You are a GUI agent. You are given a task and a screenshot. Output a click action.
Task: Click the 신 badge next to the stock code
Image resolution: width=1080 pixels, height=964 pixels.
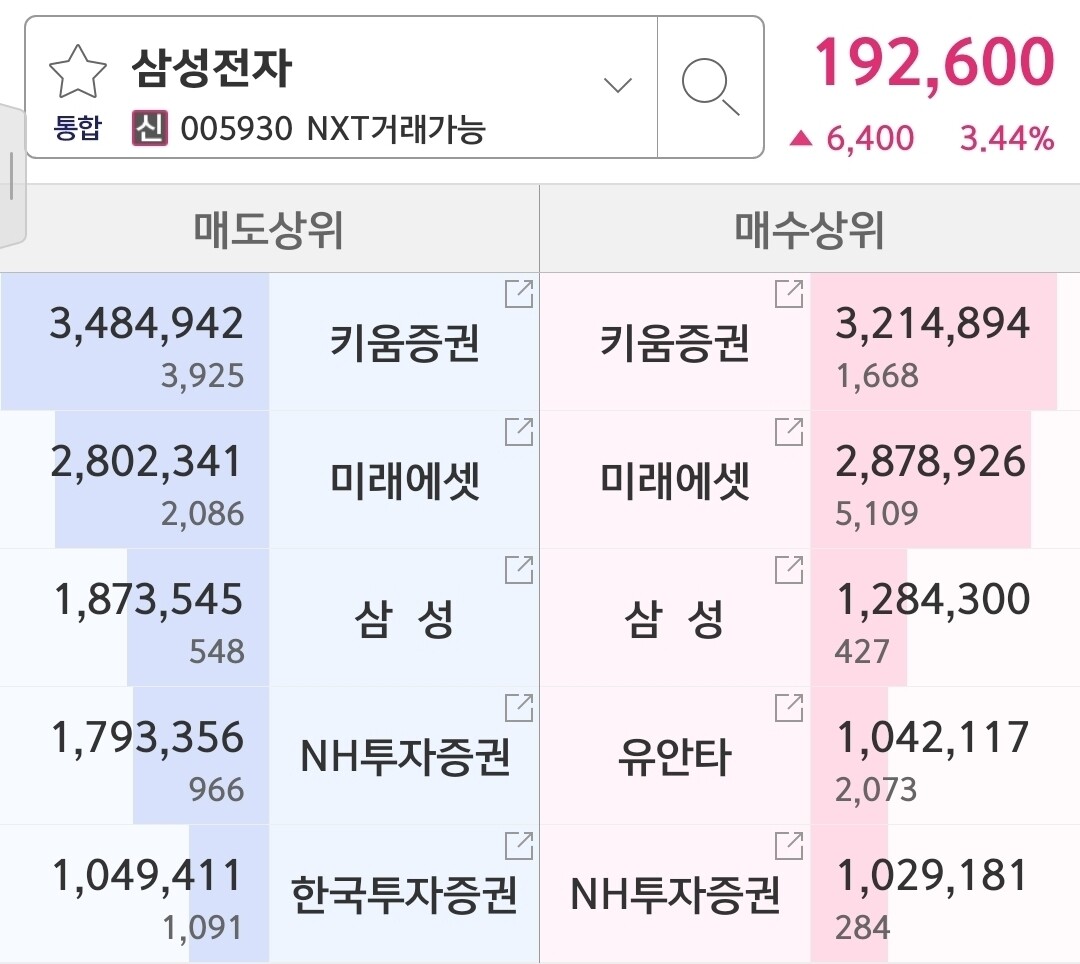(x=150, y=129)
